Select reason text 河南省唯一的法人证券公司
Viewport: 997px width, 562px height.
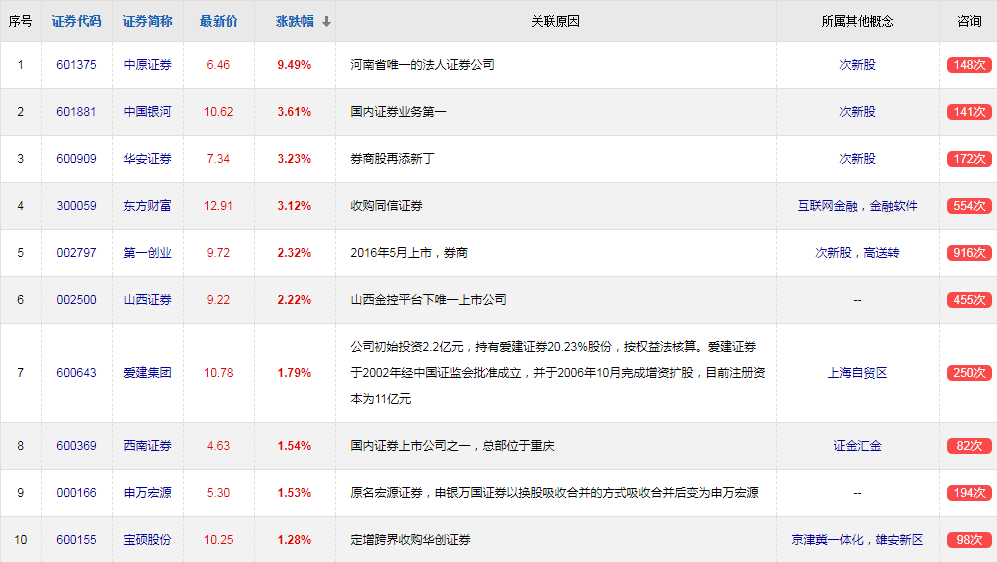coord(422,65)
